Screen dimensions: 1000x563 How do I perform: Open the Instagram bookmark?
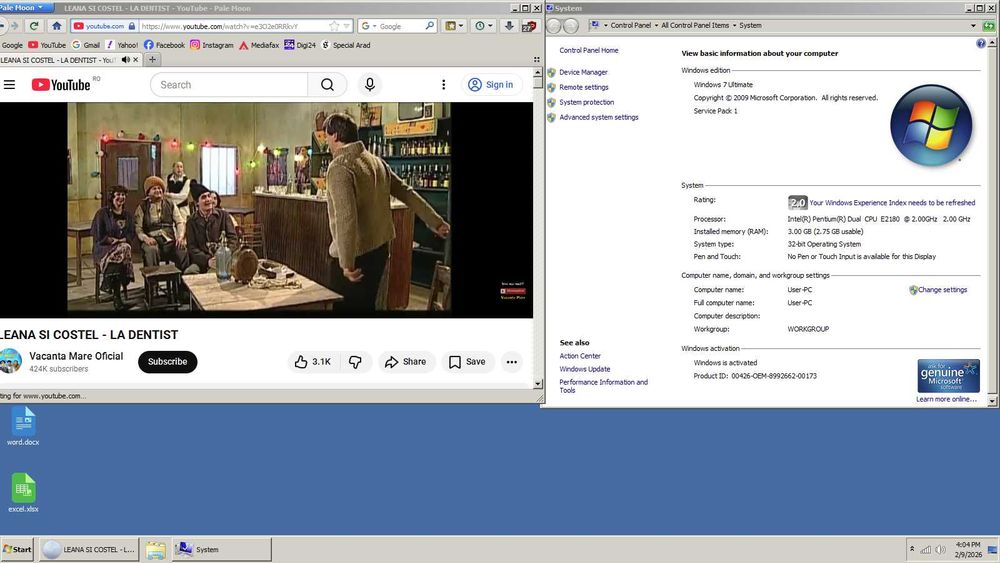point(212,45)
